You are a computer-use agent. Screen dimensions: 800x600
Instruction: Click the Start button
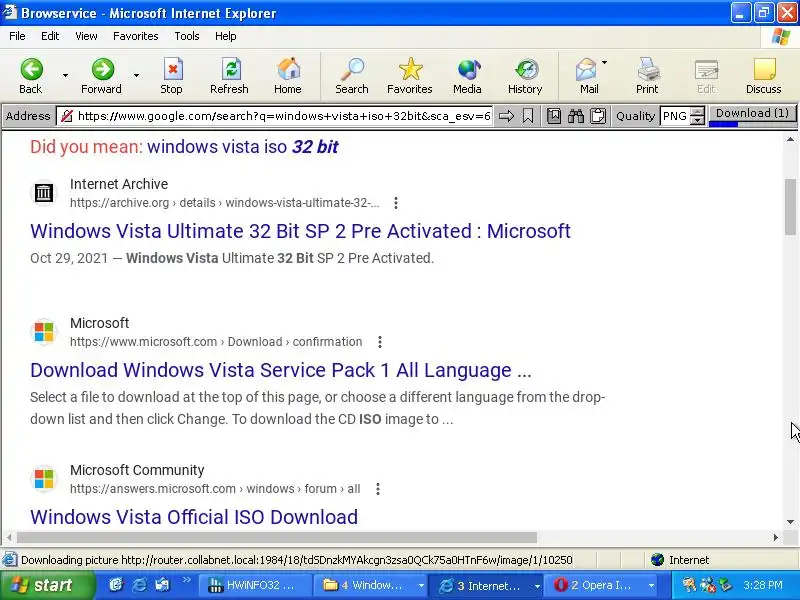tap(47, 585)
